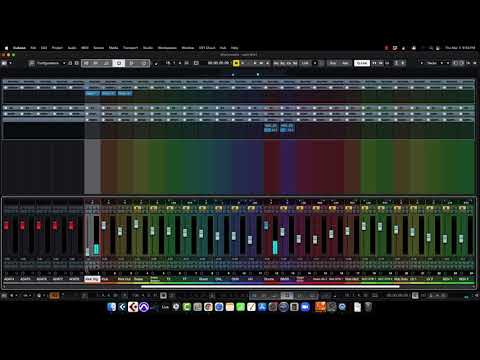Click the second blue send slot in the sends rack
The height and width of the screenshot is (360, 480).
(x=287, y=128)
